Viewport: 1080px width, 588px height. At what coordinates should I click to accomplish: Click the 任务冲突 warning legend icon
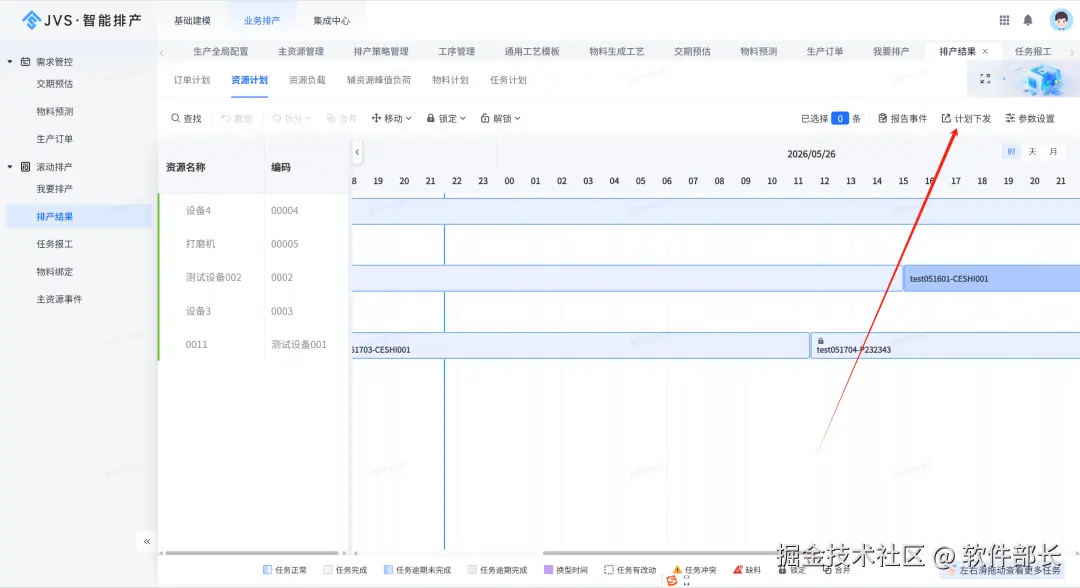click(x=677, y=569)
